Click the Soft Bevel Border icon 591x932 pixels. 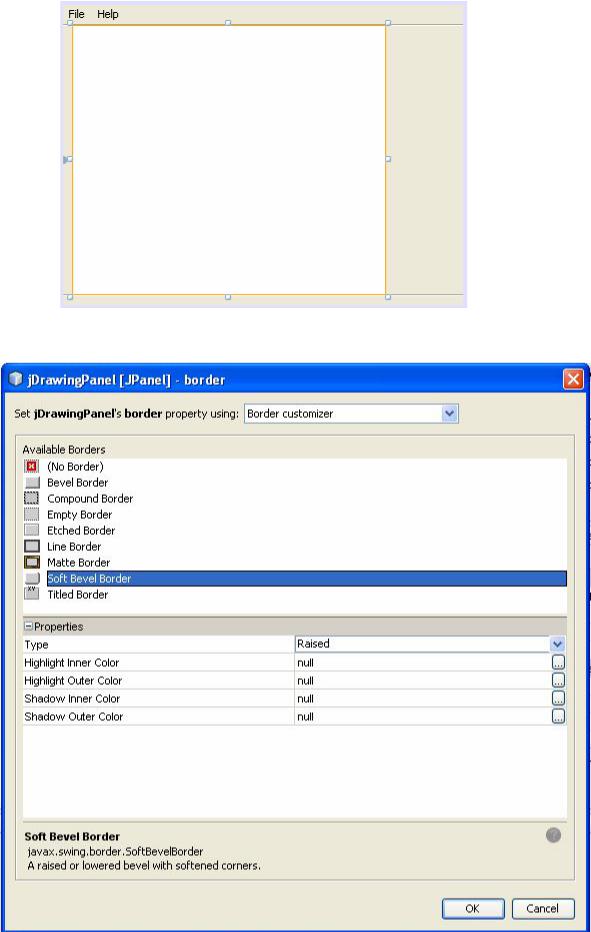[32, 578]
